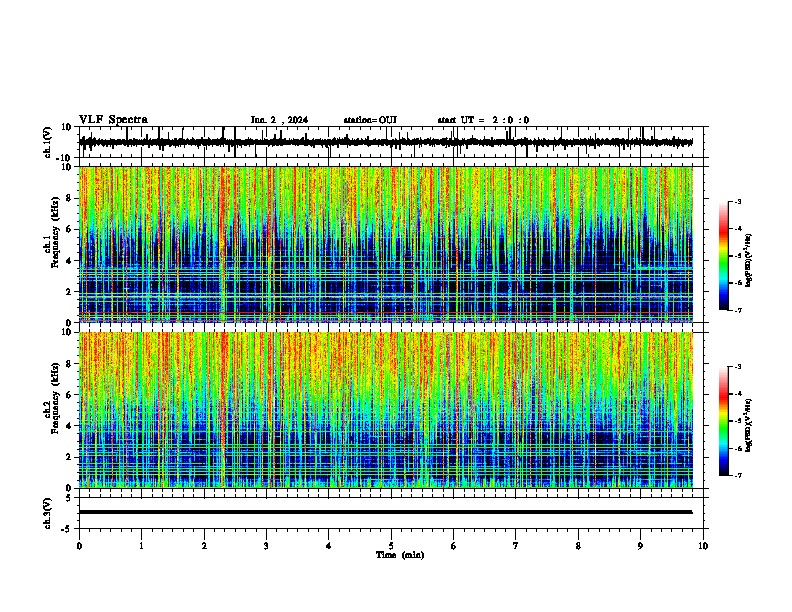Click time axis tick label "3"
This screenshot has width=792, height=612.
coord(266,546)
